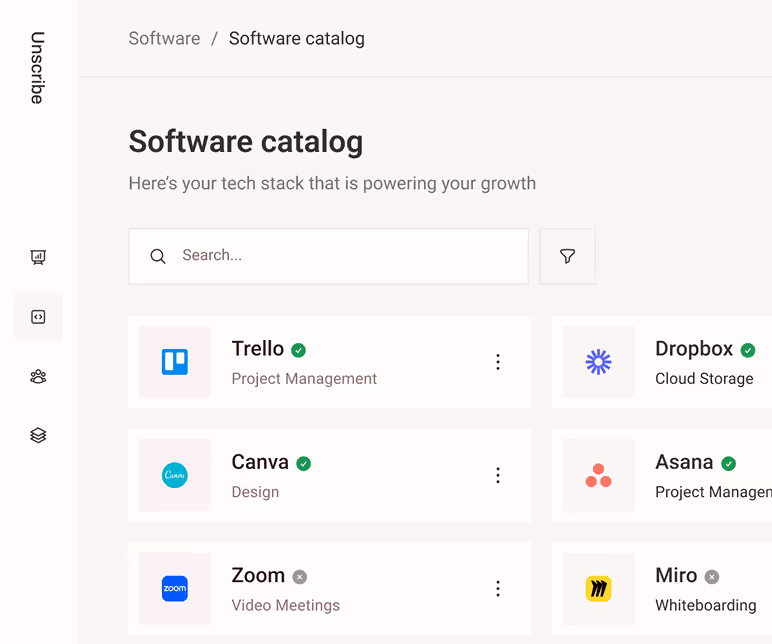
Task: Click Dropbox's Cloud Storage category
Action: [x=704, y=379]
